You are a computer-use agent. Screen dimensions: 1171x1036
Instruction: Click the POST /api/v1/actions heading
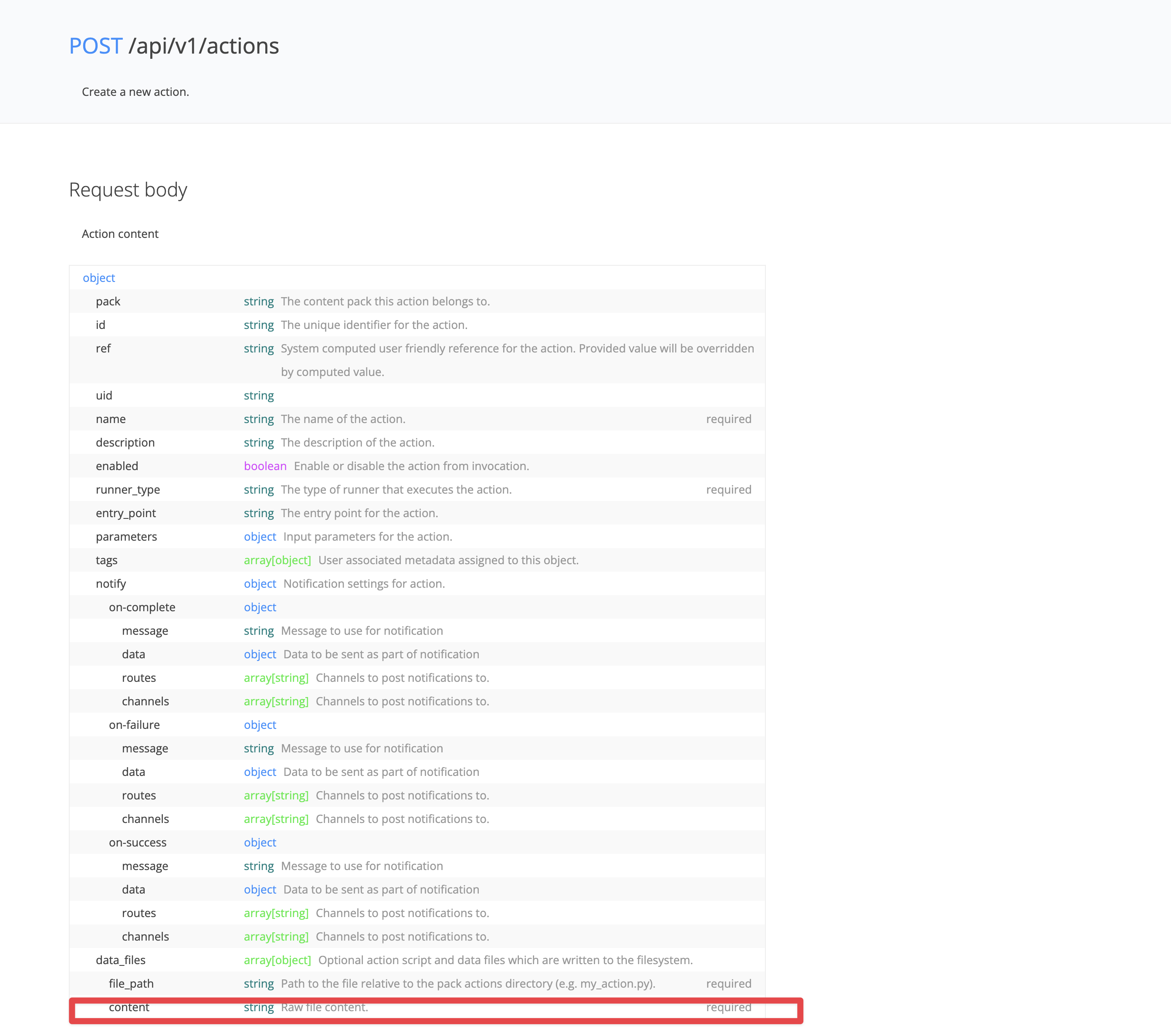[x=174, y=46]
